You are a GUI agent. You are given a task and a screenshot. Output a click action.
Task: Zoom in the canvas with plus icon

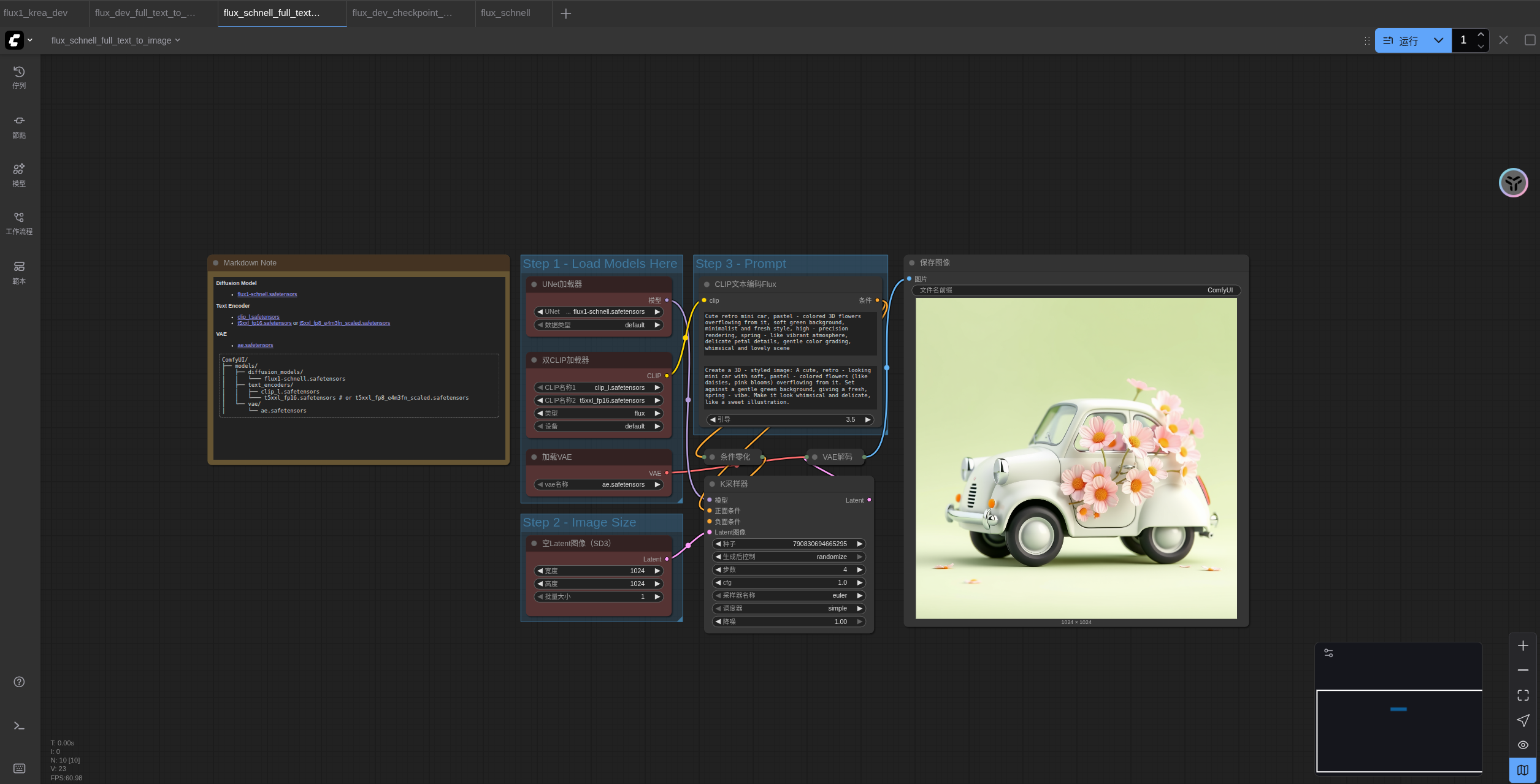point(1523,645)
